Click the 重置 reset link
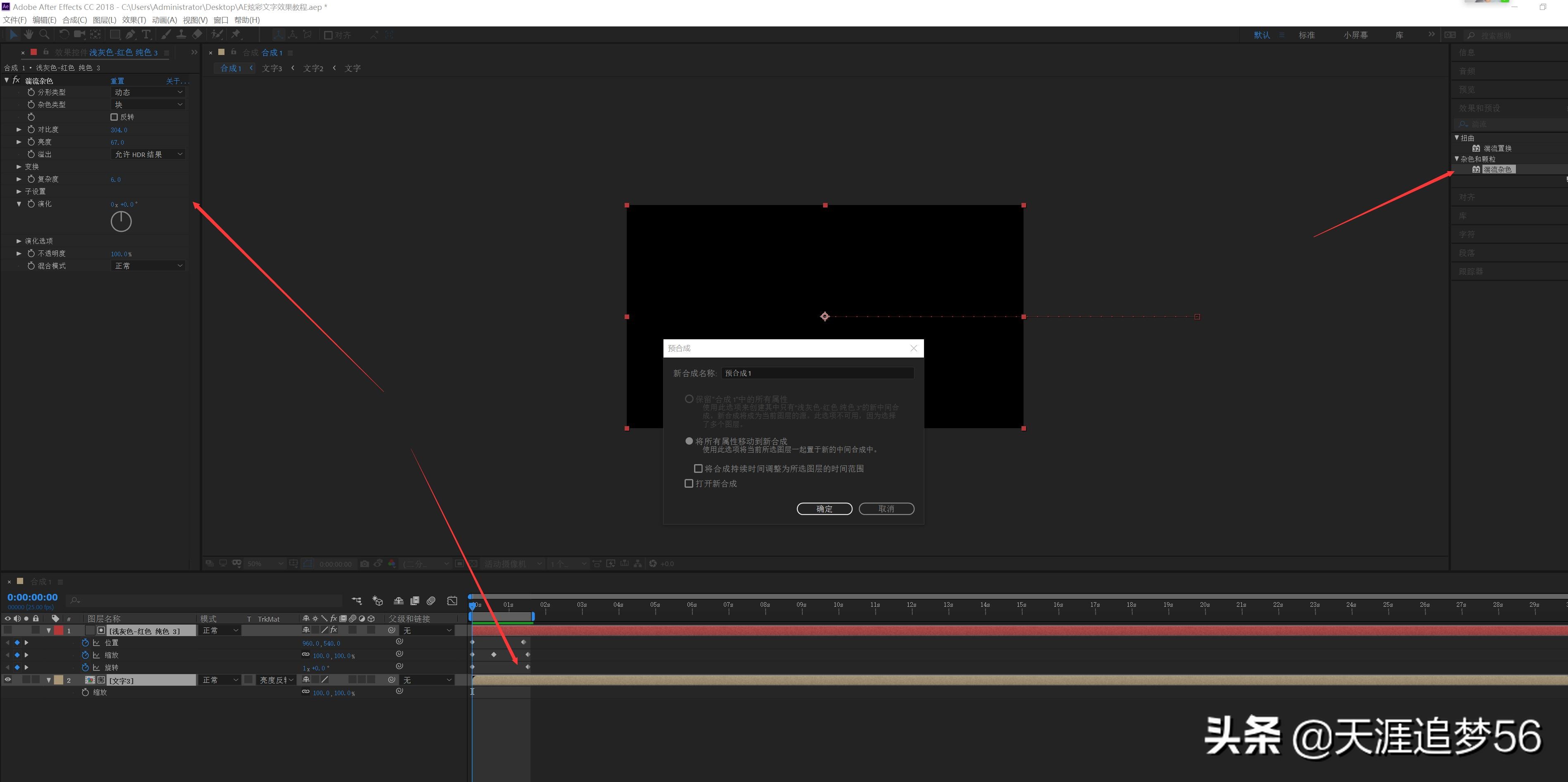 pos(117,81)
